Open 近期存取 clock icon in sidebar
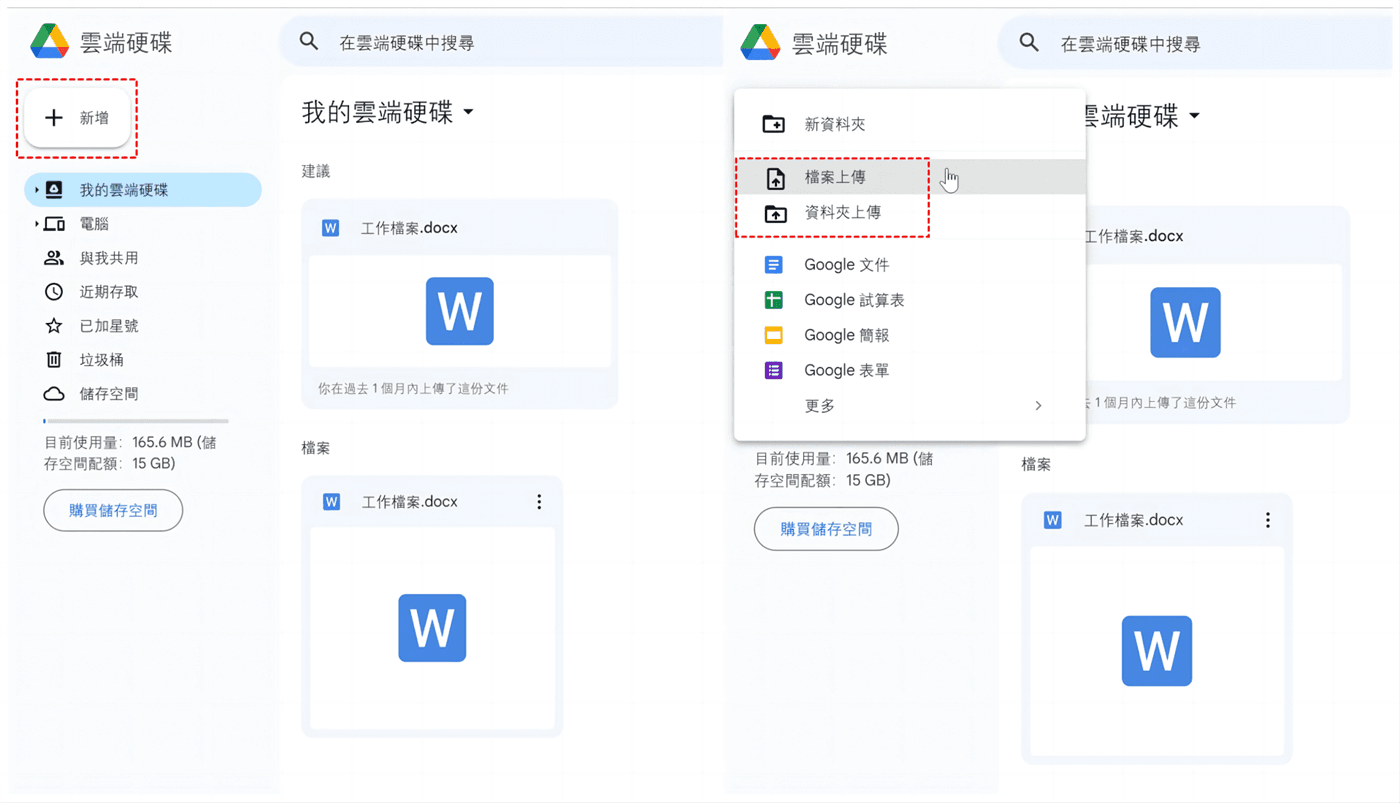This screenshot has width=1400, height=803. click(54, 292)
